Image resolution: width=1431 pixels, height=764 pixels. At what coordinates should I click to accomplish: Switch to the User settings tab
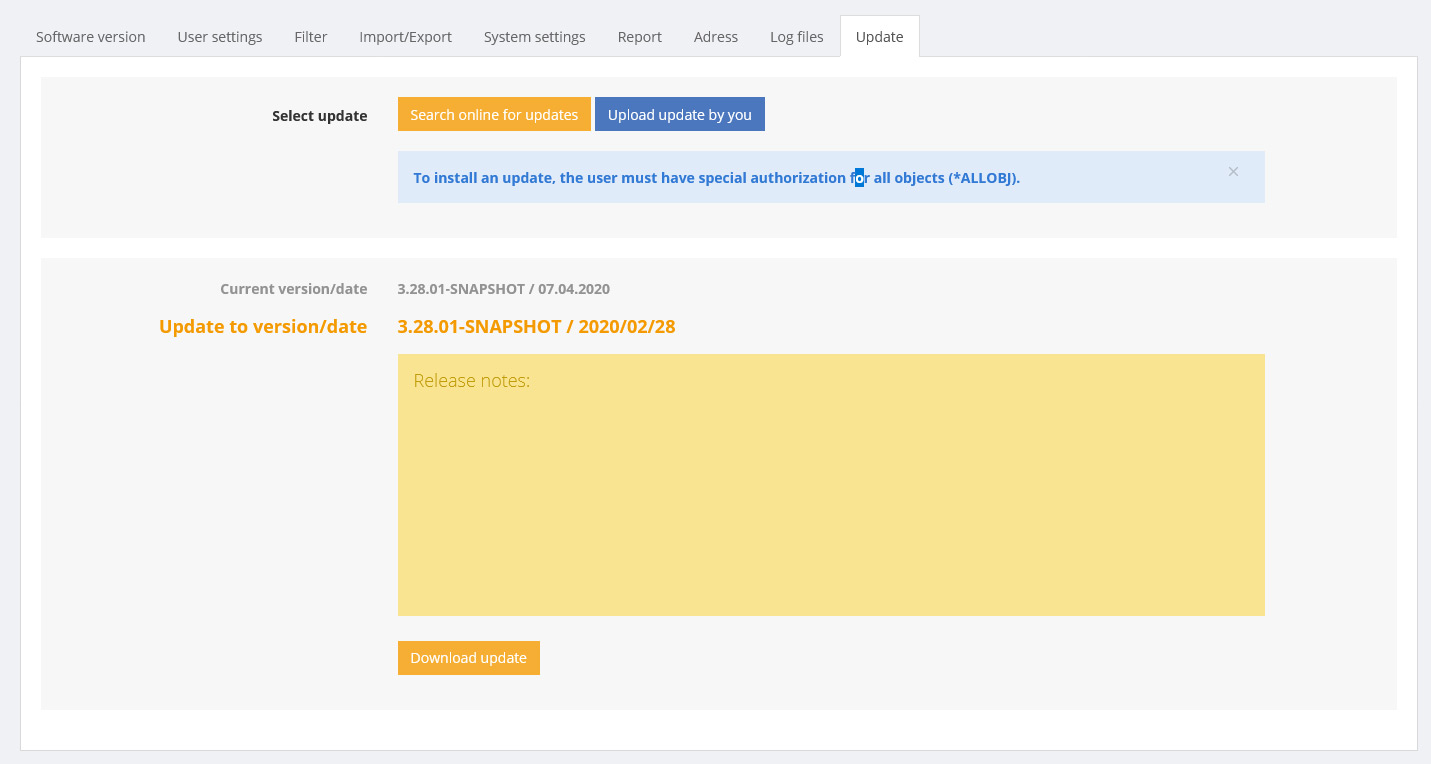tap(220, 37)
